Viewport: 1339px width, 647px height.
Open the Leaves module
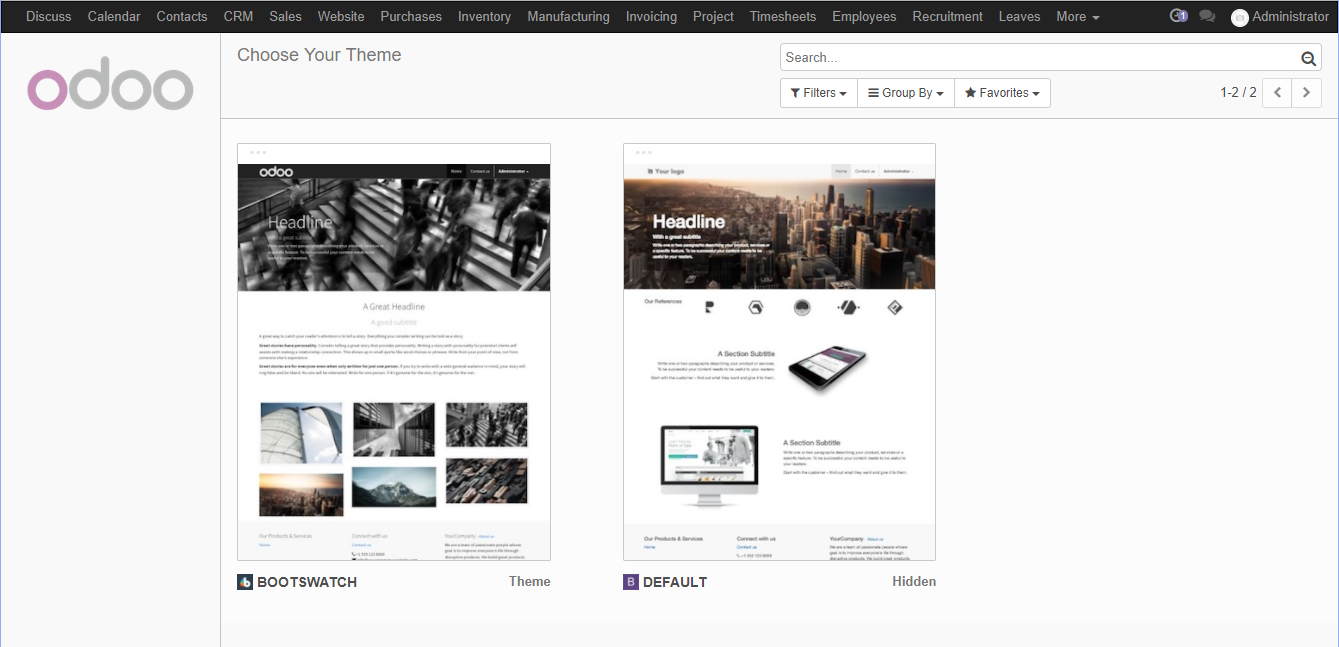click(1019, 16)
